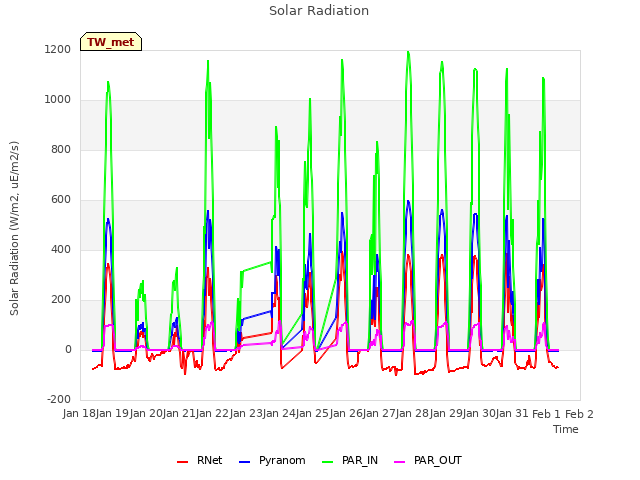Image resolution: width=640 pixels, height=480 pixels.
Task: Click the magenta PAR_OUT legend swatch
Action: click(400, 462)
